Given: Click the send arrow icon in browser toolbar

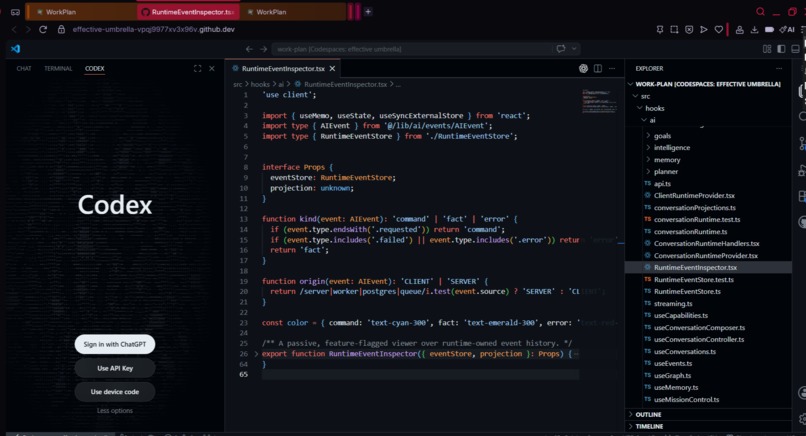Looking at the screenshot, I should click(x=704, y=29).
